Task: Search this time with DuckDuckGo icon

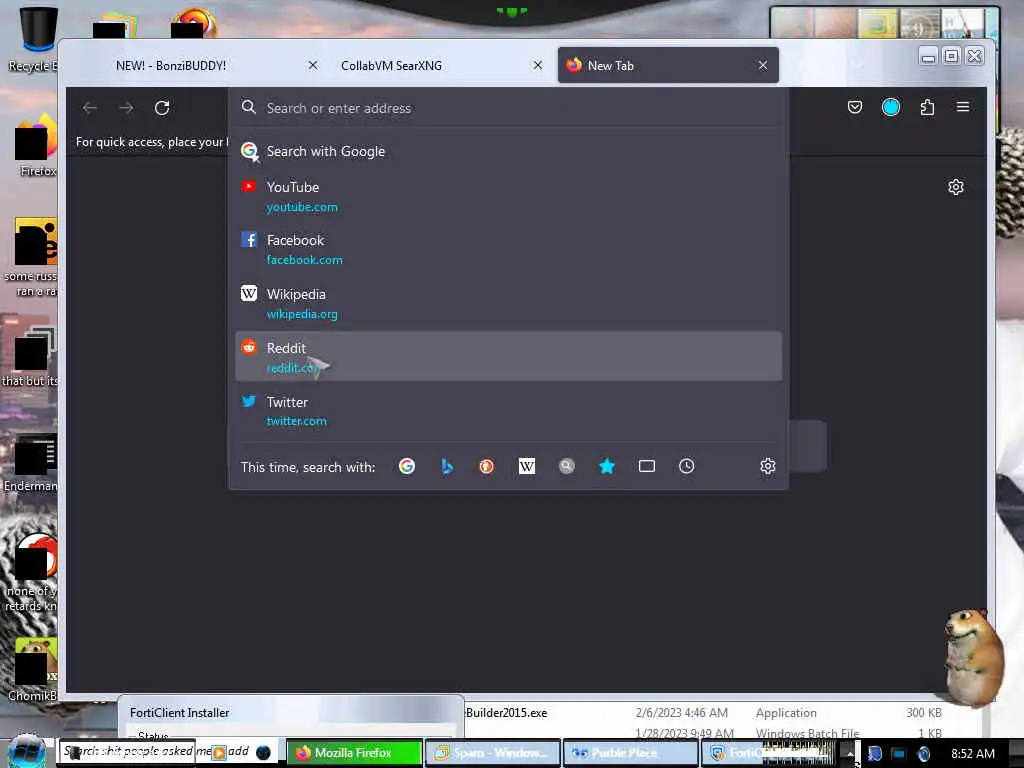Action: coord(487,466)
